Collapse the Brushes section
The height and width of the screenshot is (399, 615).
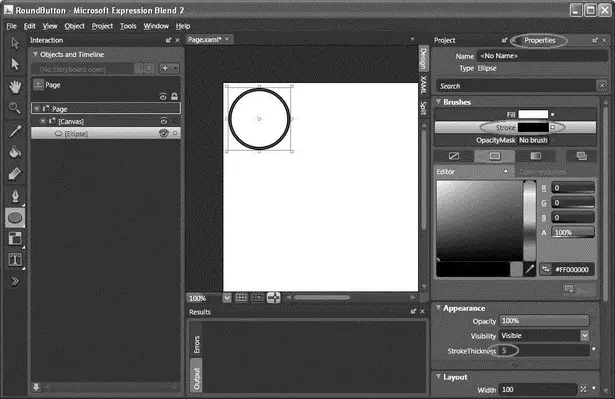point(438,102)
